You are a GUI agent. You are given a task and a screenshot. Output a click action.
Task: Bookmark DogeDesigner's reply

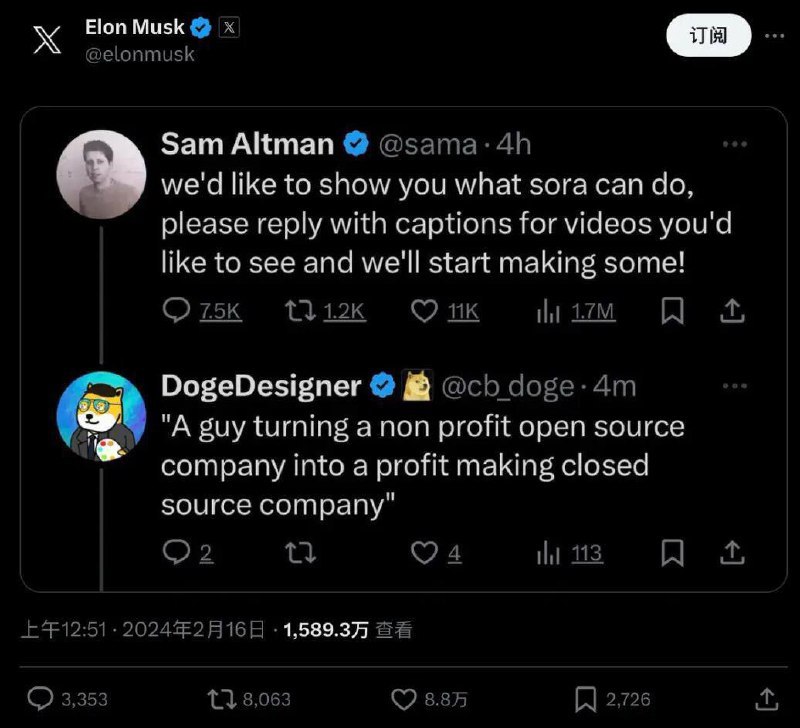click(673, 553)
